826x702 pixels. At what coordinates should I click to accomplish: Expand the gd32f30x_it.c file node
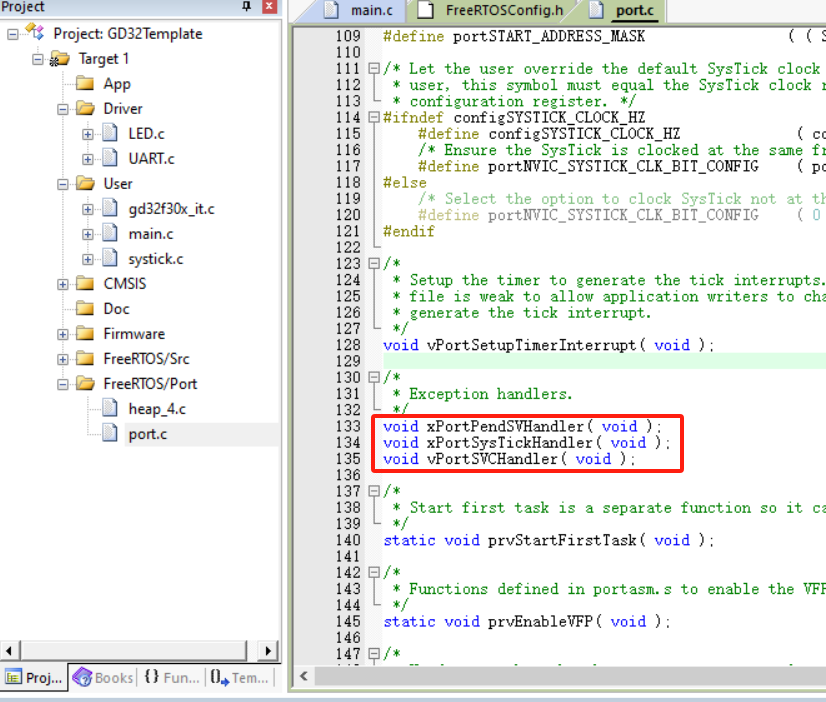point(87,209)
